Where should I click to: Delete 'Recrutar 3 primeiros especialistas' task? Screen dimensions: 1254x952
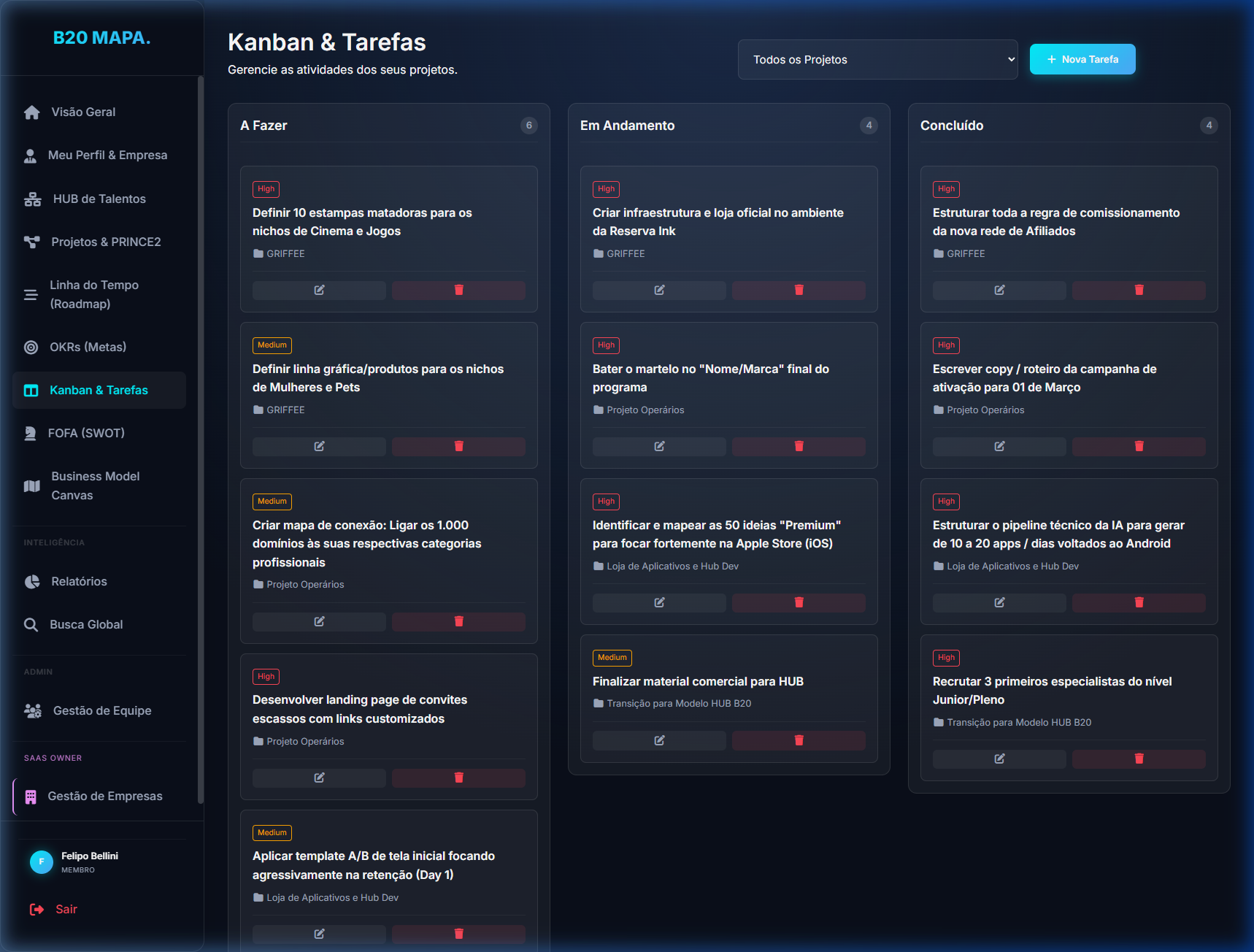point(1139,759)
